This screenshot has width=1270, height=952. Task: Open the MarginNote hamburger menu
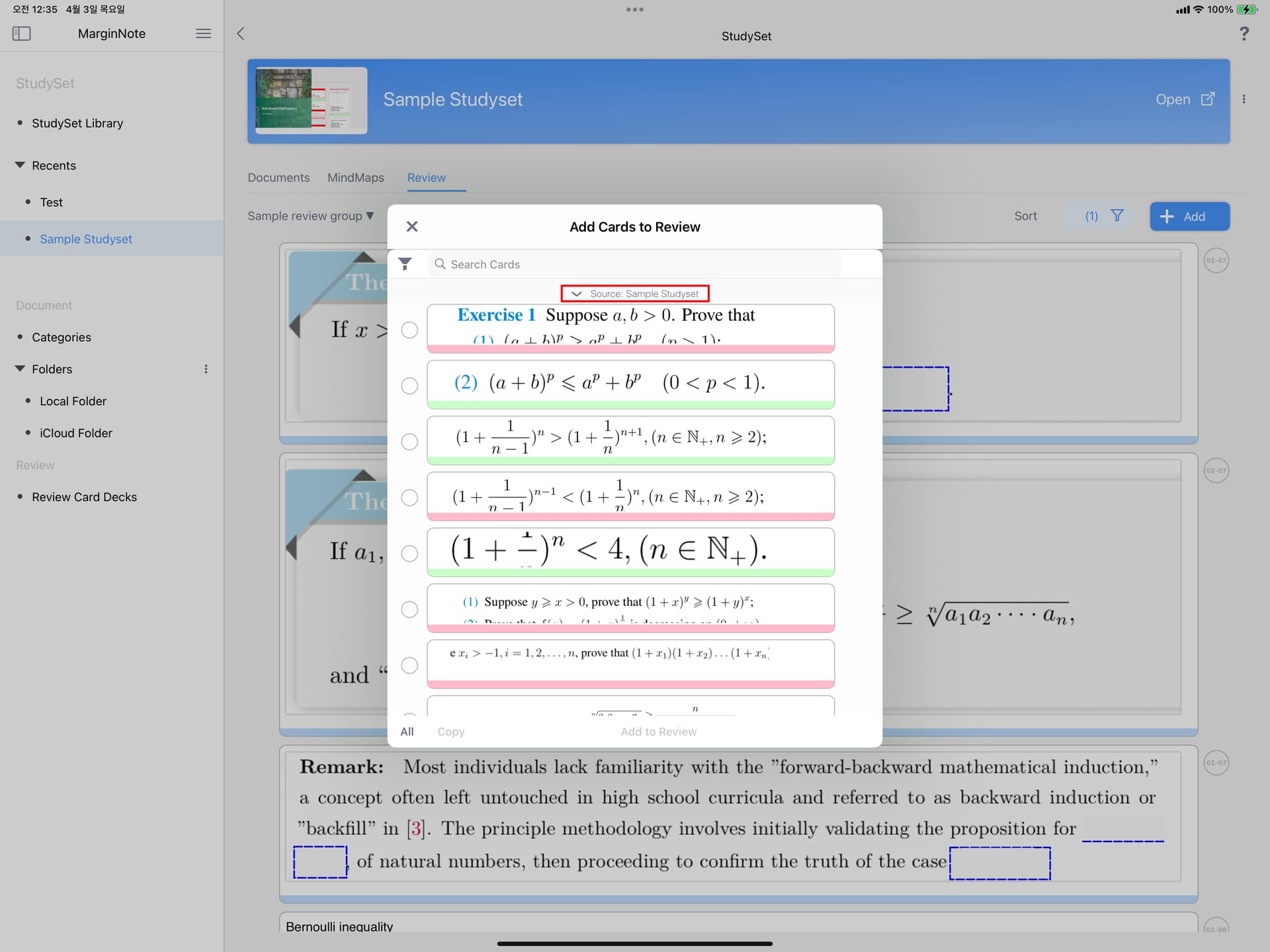click(203, 33)
